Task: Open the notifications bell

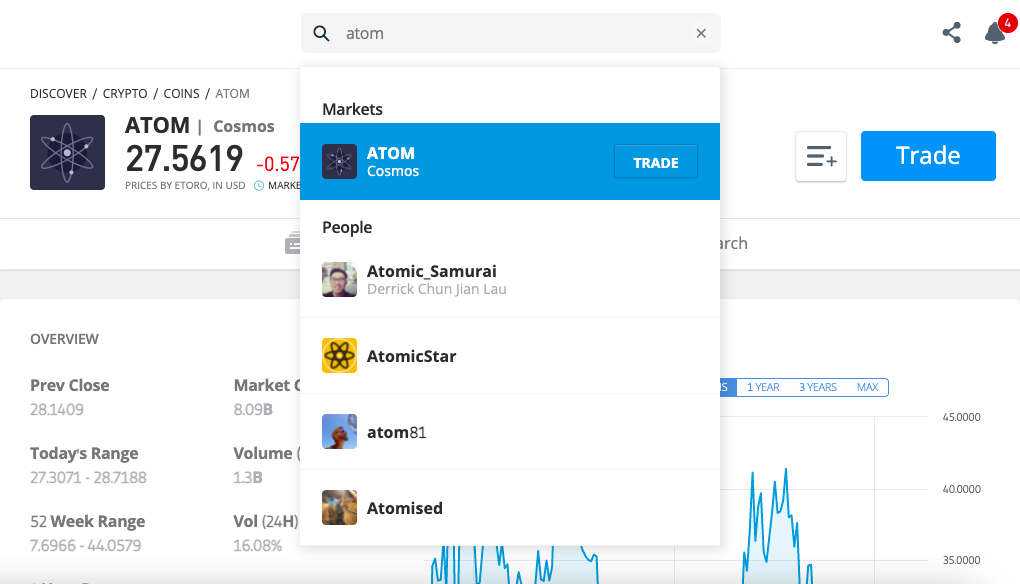Action: [x=995, y=33]
